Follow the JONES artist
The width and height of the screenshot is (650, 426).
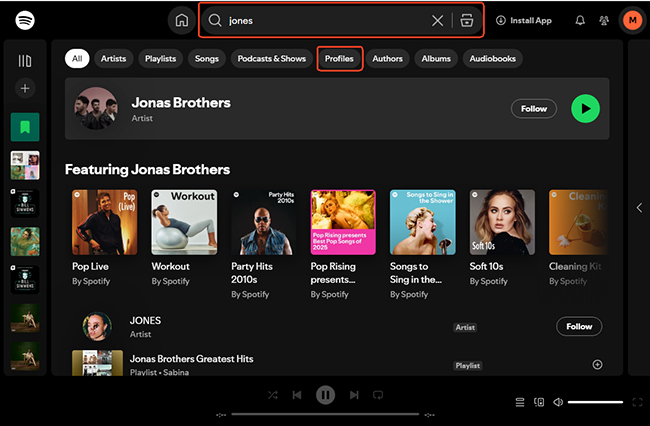tap(579, 327)
